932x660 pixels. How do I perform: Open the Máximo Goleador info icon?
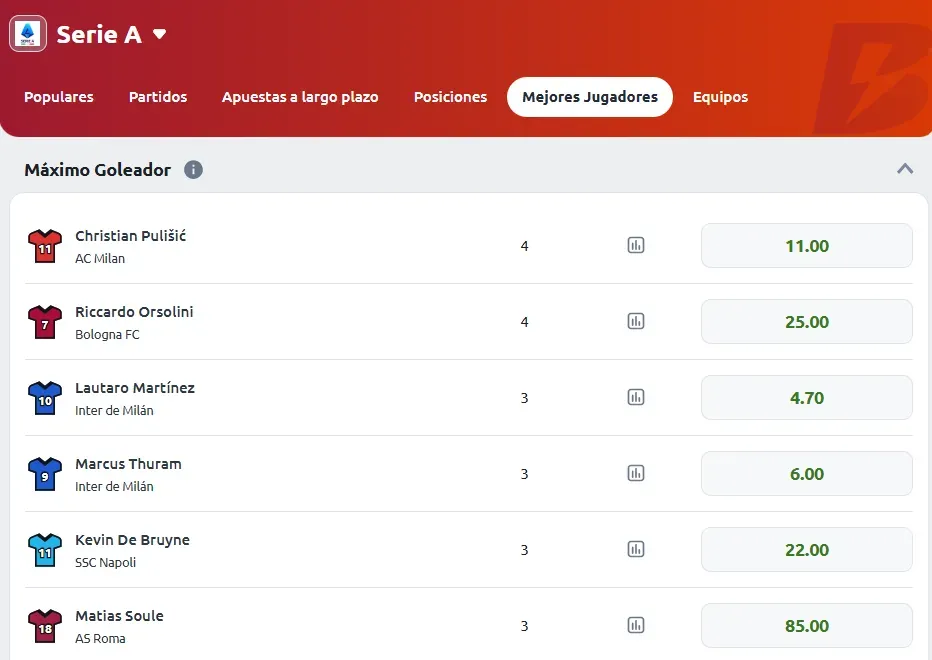(x=194, y=170)
